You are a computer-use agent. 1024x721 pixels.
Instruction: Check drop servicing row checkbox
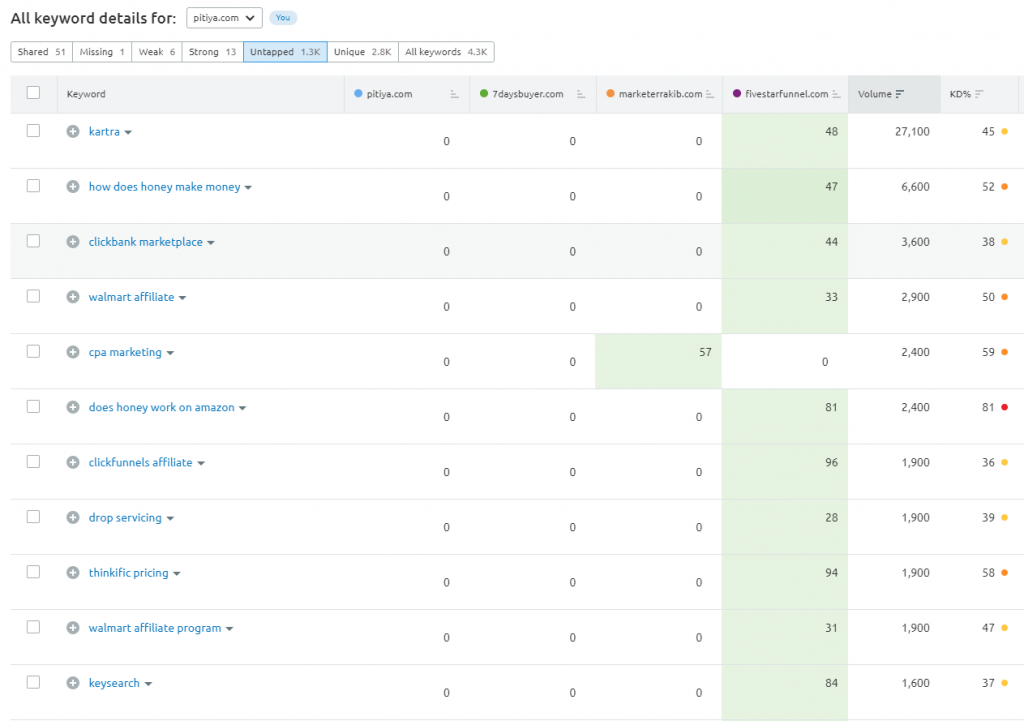coord(33,517)
